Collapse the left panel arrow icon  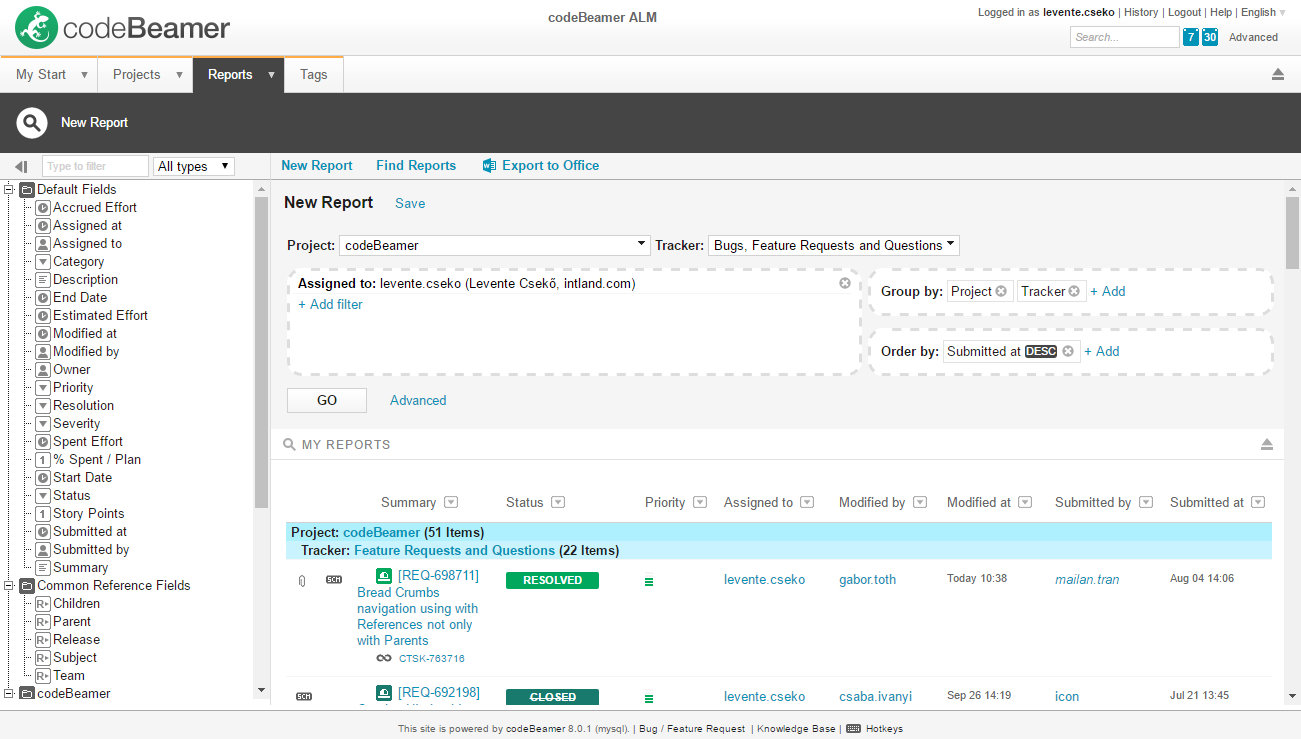21,166
